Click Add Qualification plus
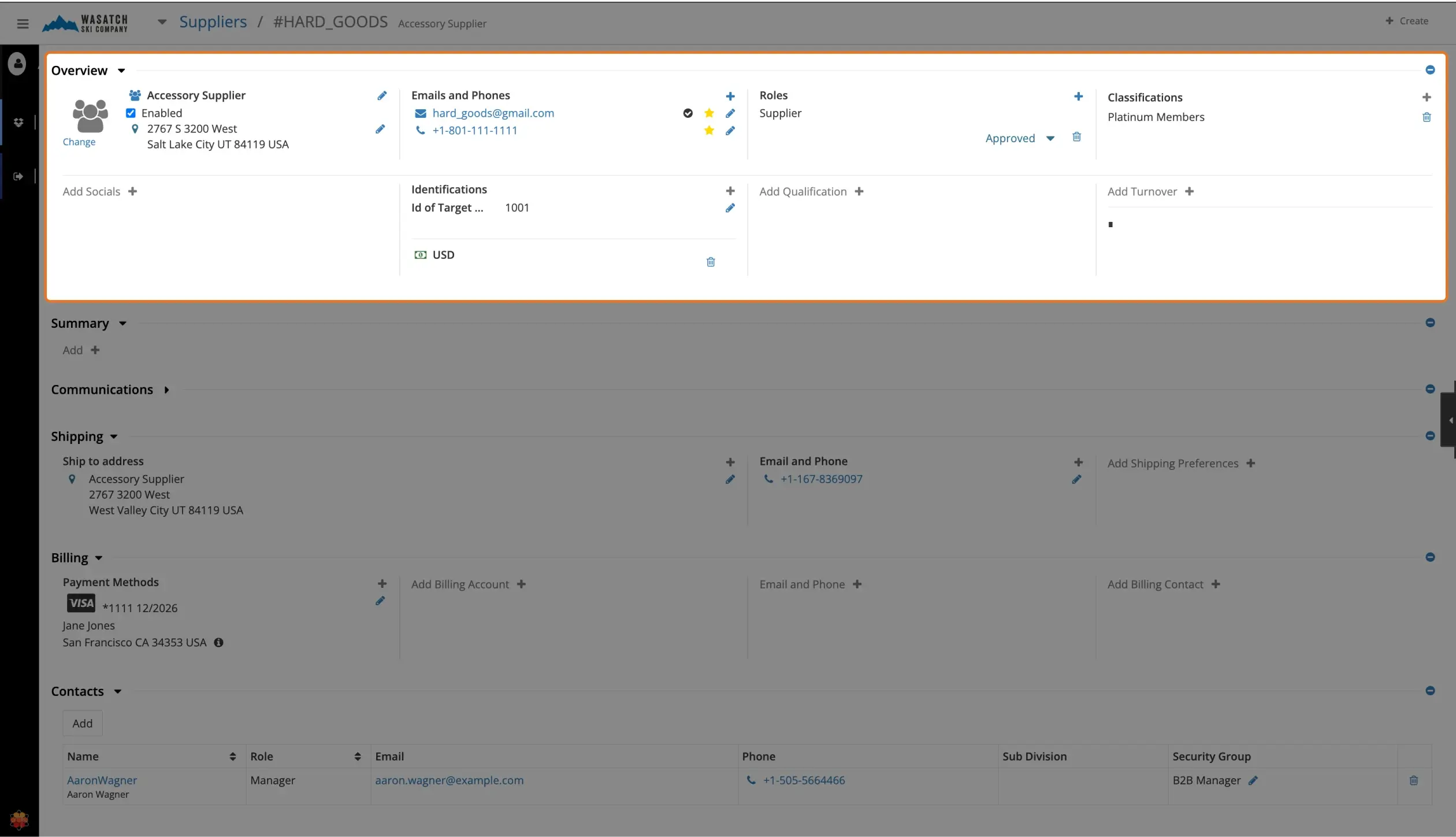This screenshot has width=1456, height=837. tap(859, 191)
